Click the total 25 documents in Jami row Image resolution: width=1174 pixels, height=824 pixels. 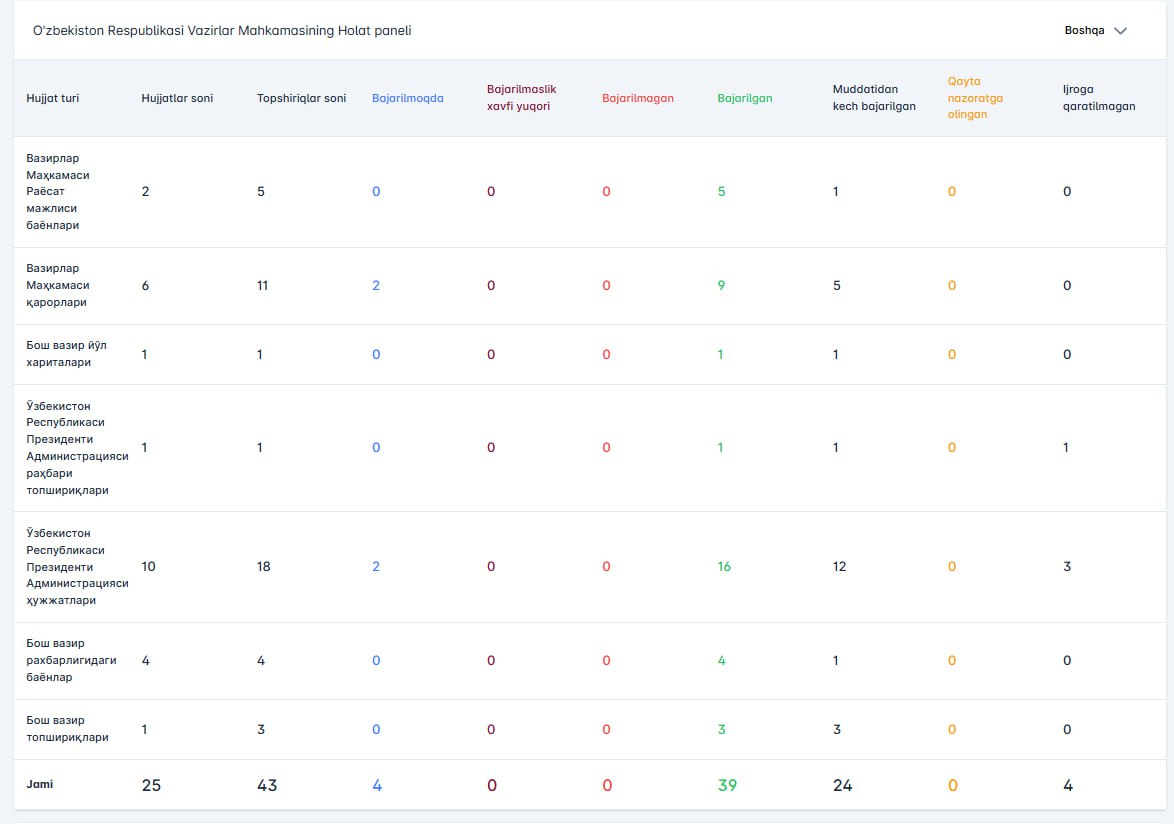point(151,785)
